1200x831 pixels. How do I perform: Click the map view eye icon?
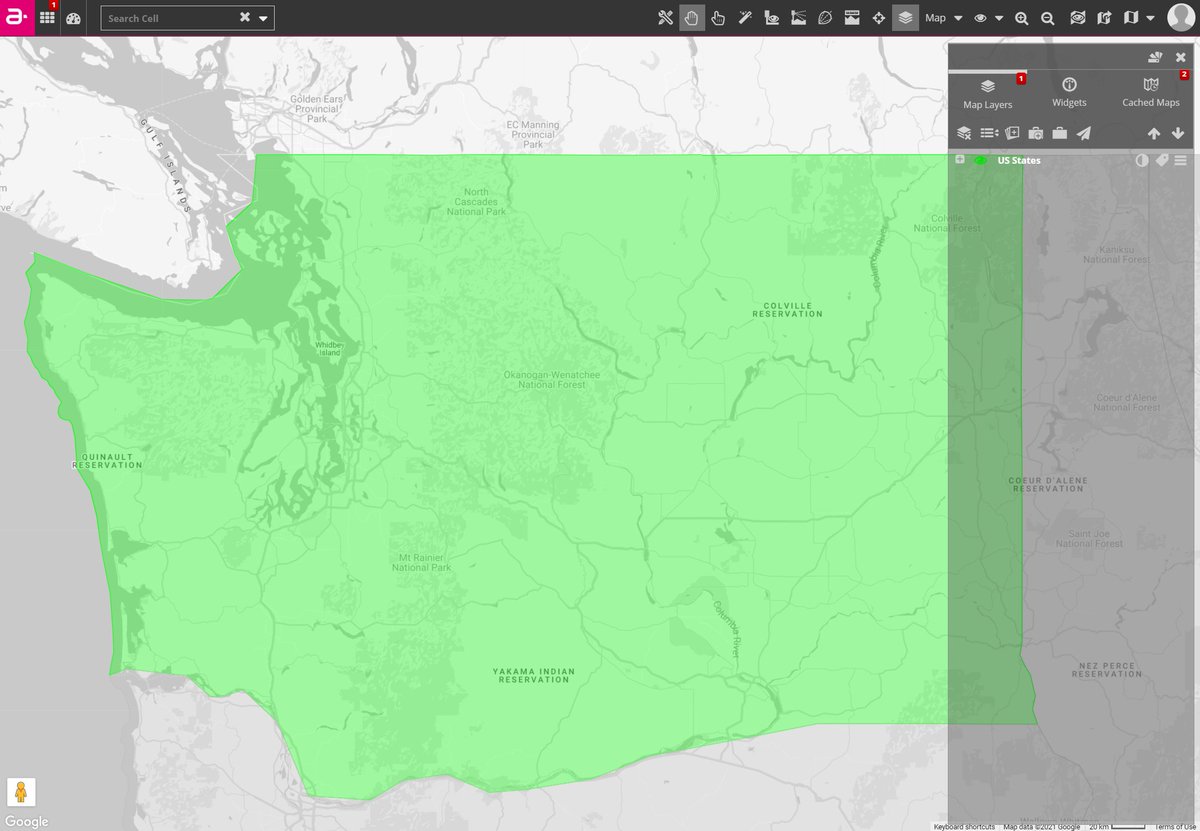pos(1077,18)
